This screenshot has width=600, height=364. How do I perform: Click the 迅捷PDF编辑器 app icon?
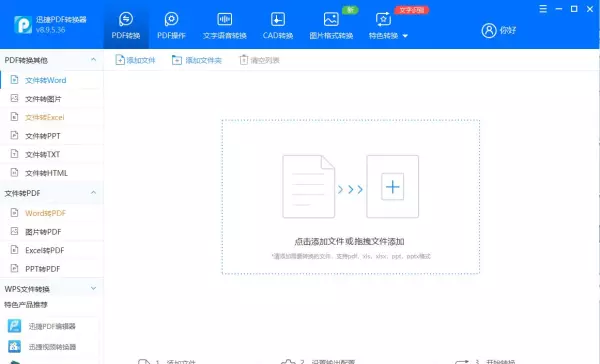click(15, 326)
